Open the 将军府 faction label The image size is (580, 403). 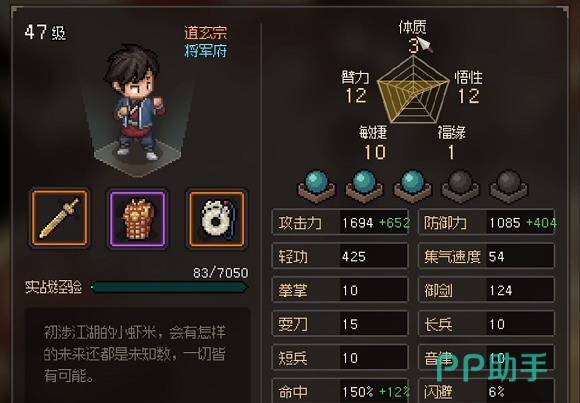click(x=206, y=51)
